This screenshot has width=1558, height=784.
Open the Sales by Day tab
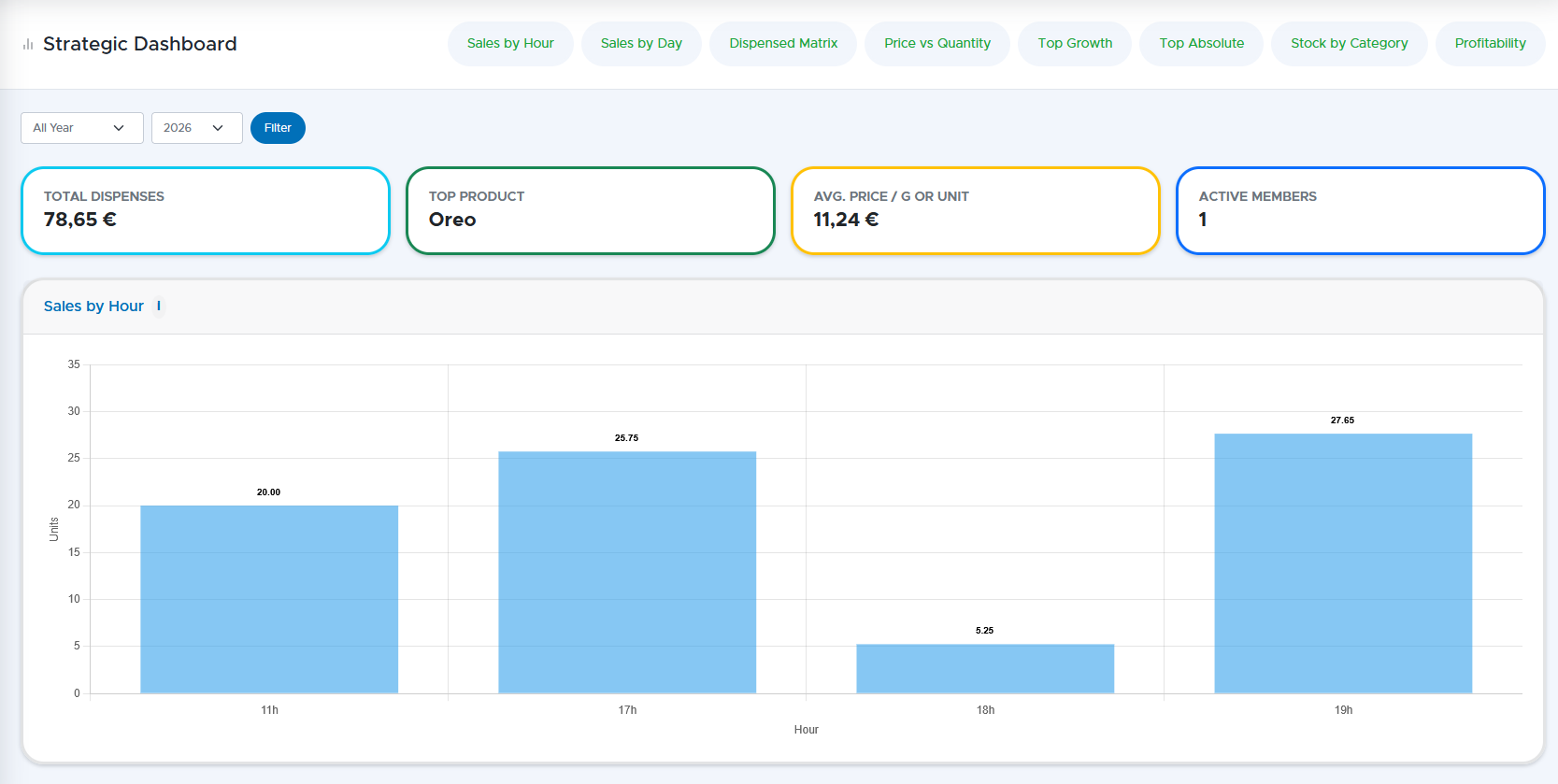point(641,44)
